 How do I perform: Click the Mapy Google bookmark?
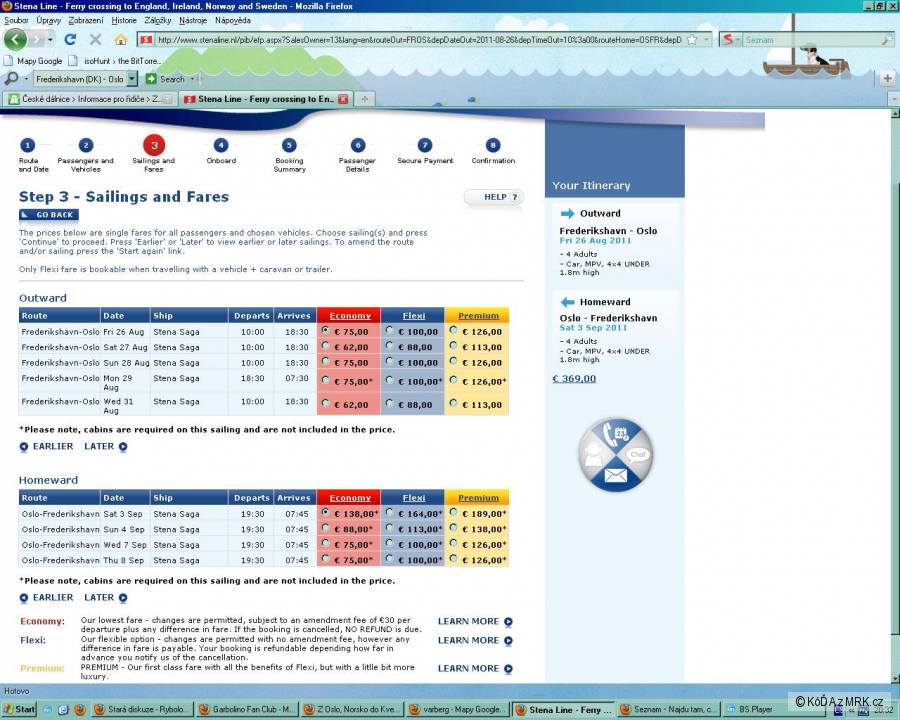pyautogui.click(x=33, y=60)
